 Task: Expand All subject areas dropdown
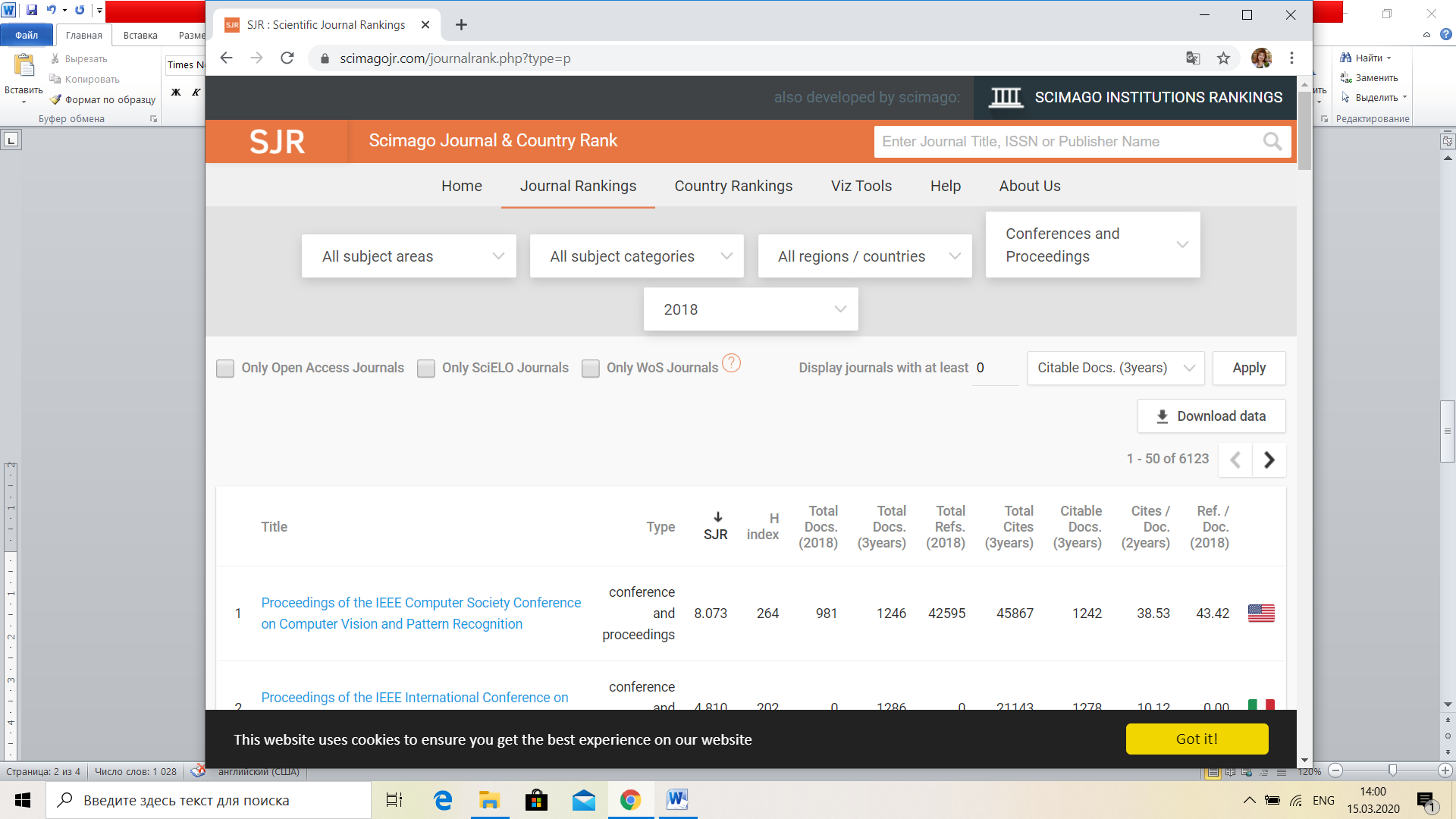(x=409, y=256)
